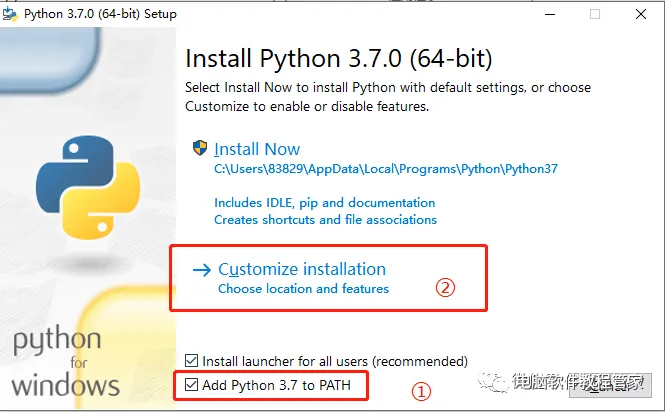Image resolution: width=665 pixels, height=412 pixels.
Task: Click the red circled number 2 annotation
Action: [x=446, y=287]
